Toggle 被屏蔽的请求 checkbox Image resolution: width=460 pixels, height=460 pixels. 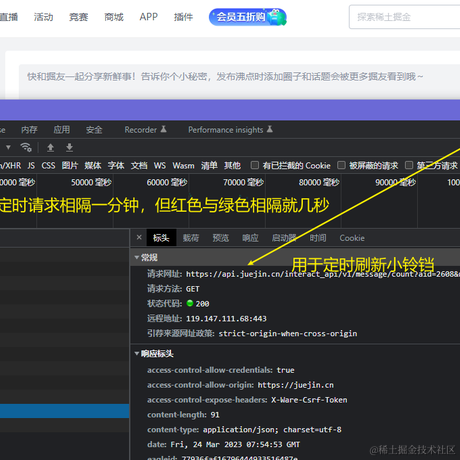(x=341, y=165)
